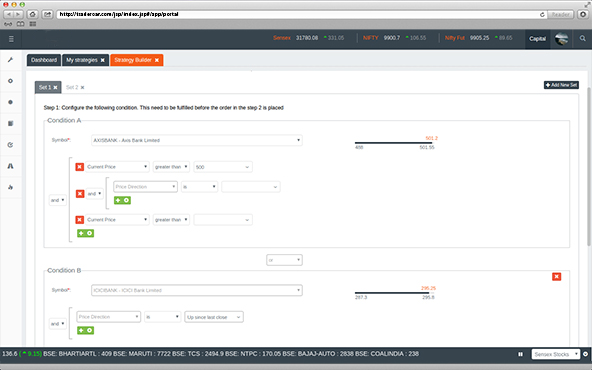592x370 pixels.
Task: Open browser downloads button
Action: (583, 14)
